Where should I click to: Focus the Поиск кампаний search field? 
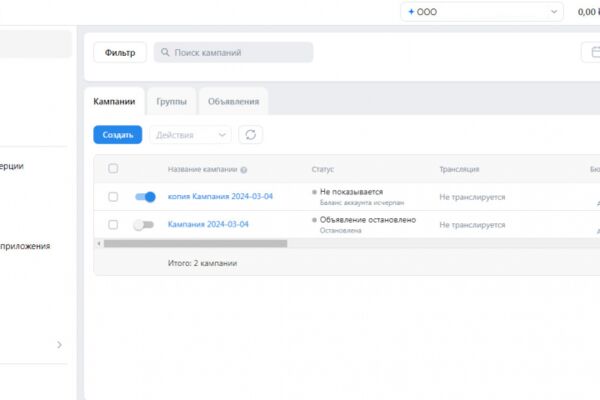point(233,52)
